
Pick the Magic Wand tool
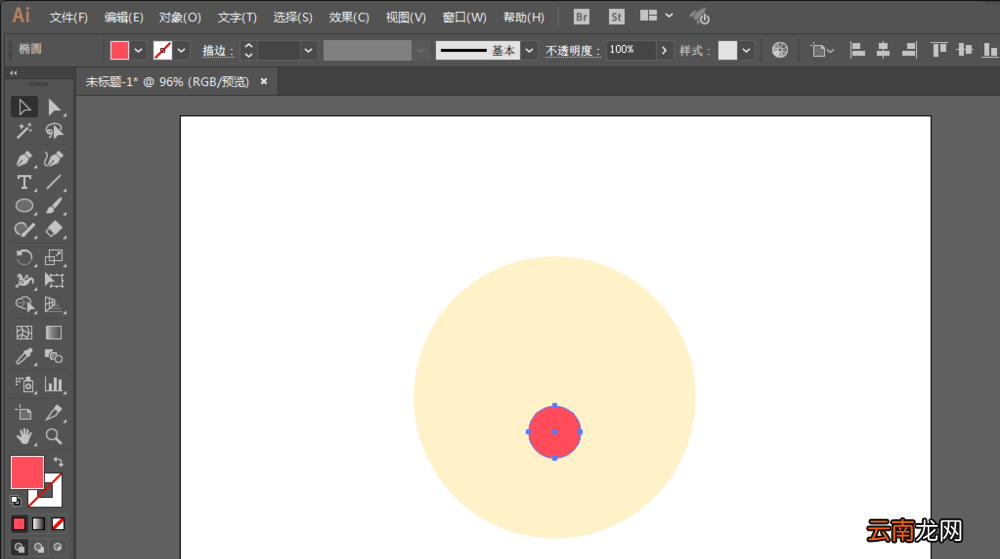click(x=24, y=131)
